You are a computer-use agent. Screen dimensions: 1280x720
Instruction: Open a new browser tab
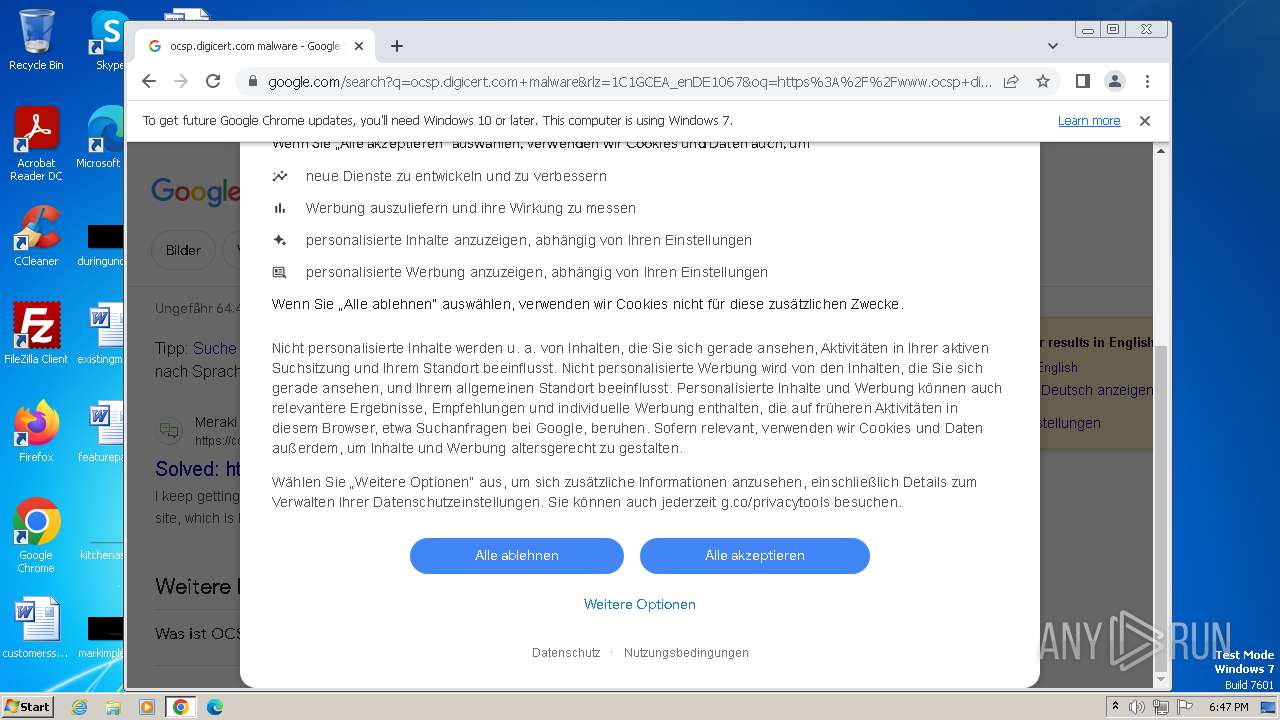[397, 46]
